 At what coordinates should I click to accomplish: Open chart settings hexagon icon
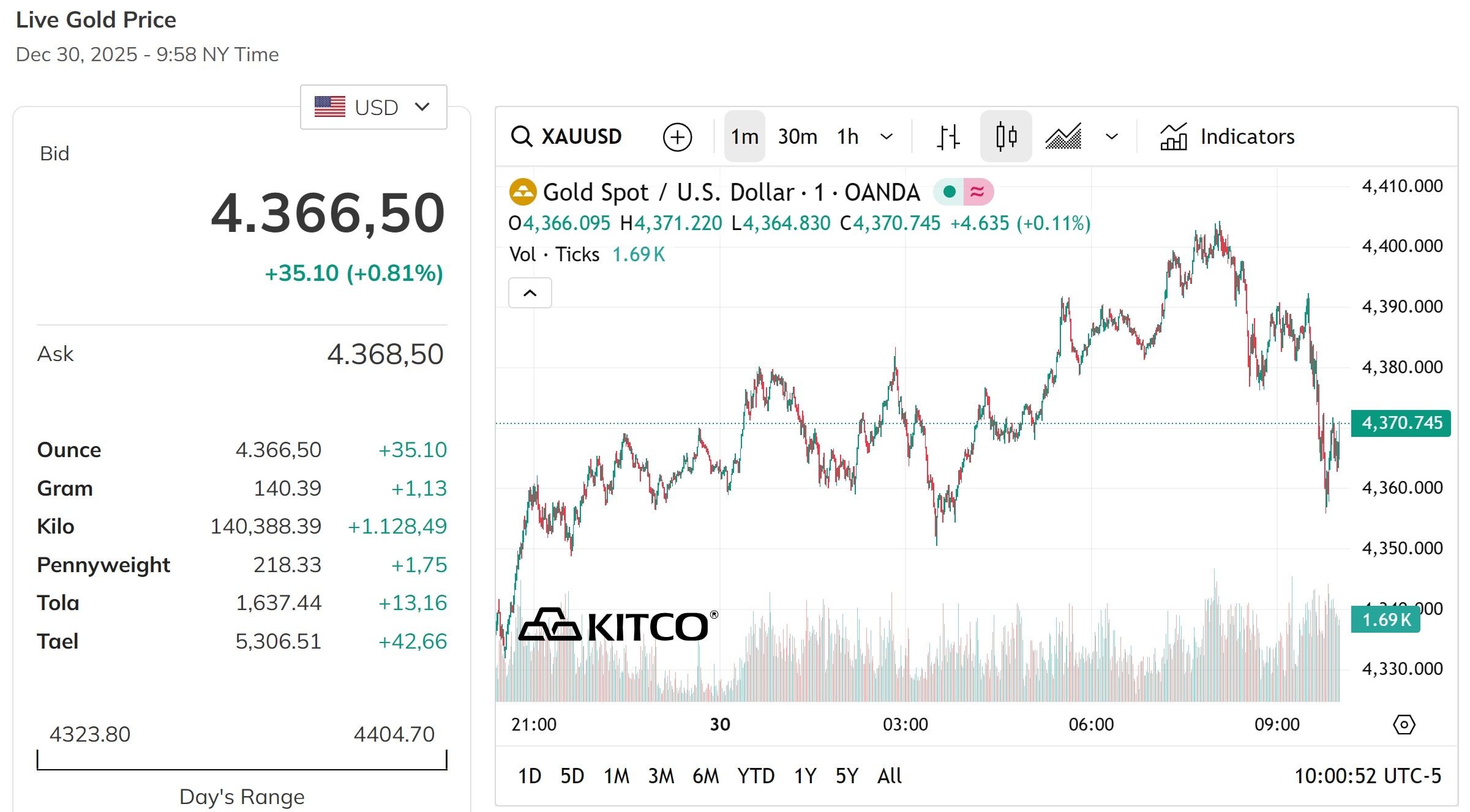click(x=1404, y=724)
